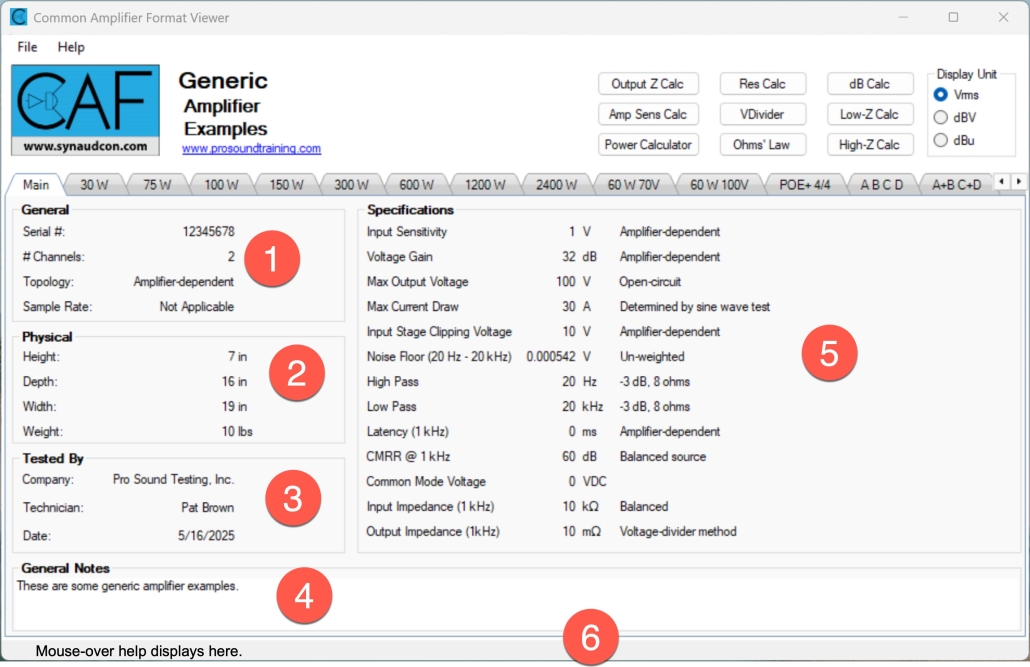Viewport: 1030px width, 667px height.
Task: Open the High-Z Calc tool
Action: [869, 145]
